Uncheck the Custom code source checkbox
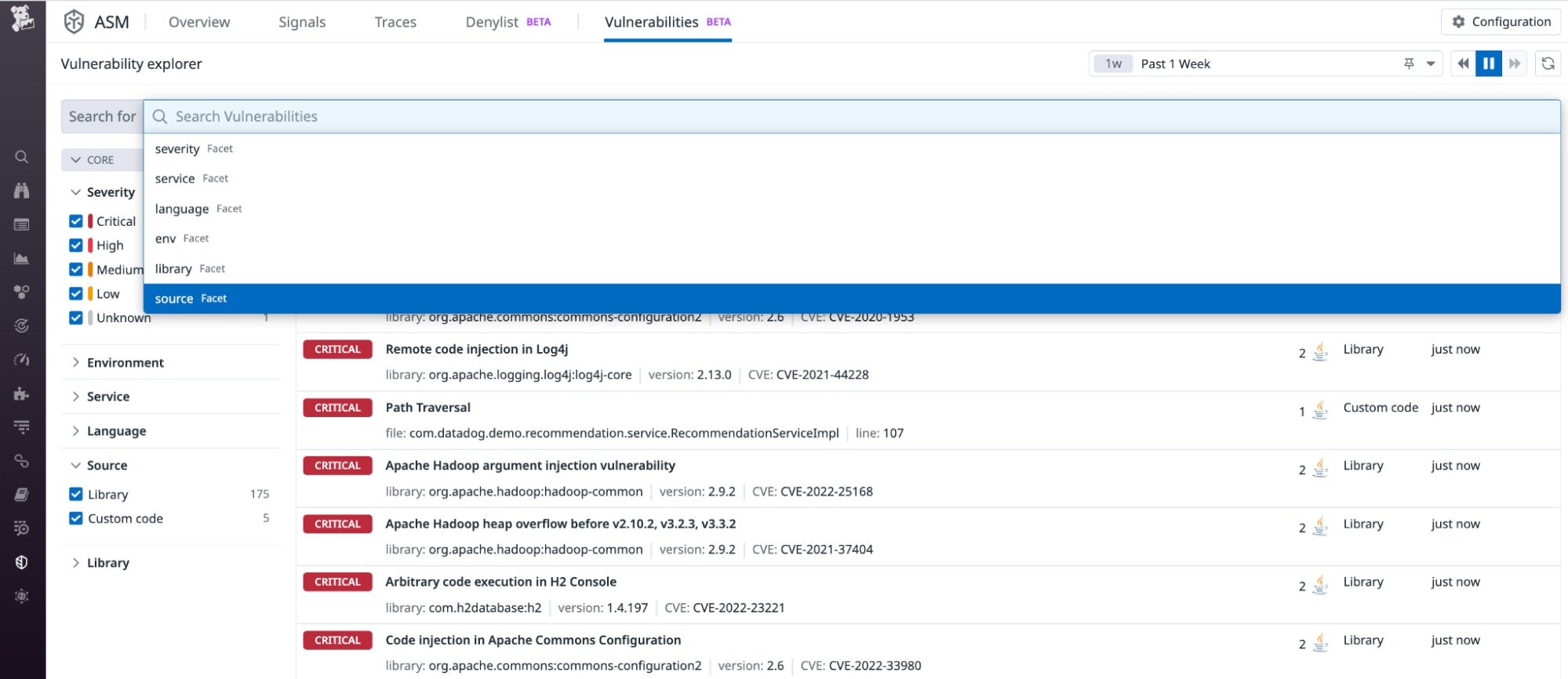Screen dimensions: 1568x679 pyautogui.click(x=76, y=518)
